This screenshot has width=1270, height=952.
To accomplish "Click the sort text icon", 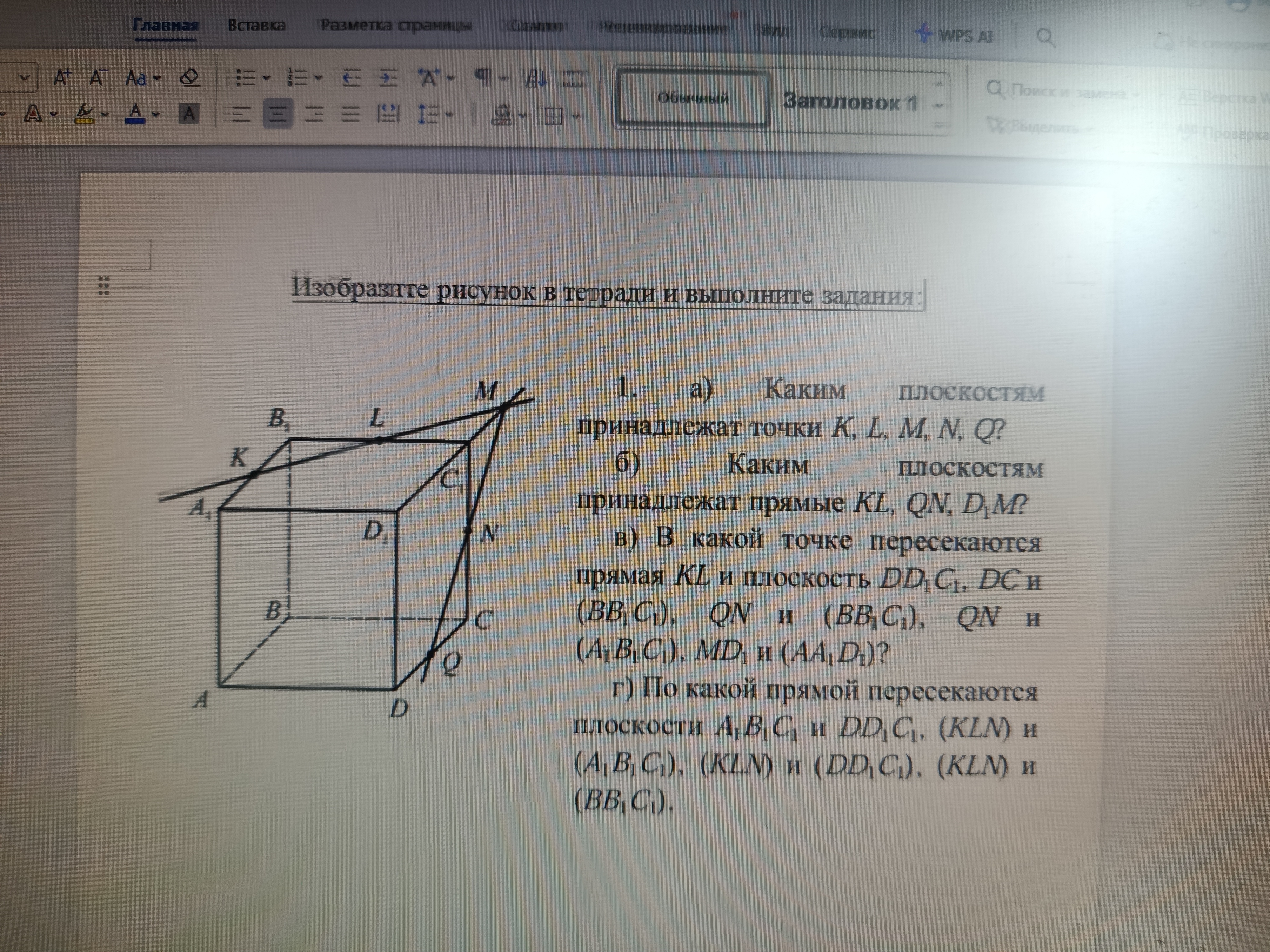I will pyautogui.click(x=536, y=79).
